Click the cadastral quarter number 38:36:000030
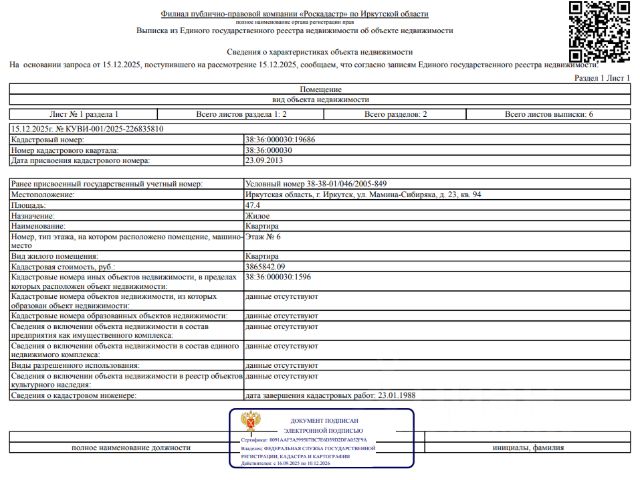This screenshot has height=480, width=640. 269,150
